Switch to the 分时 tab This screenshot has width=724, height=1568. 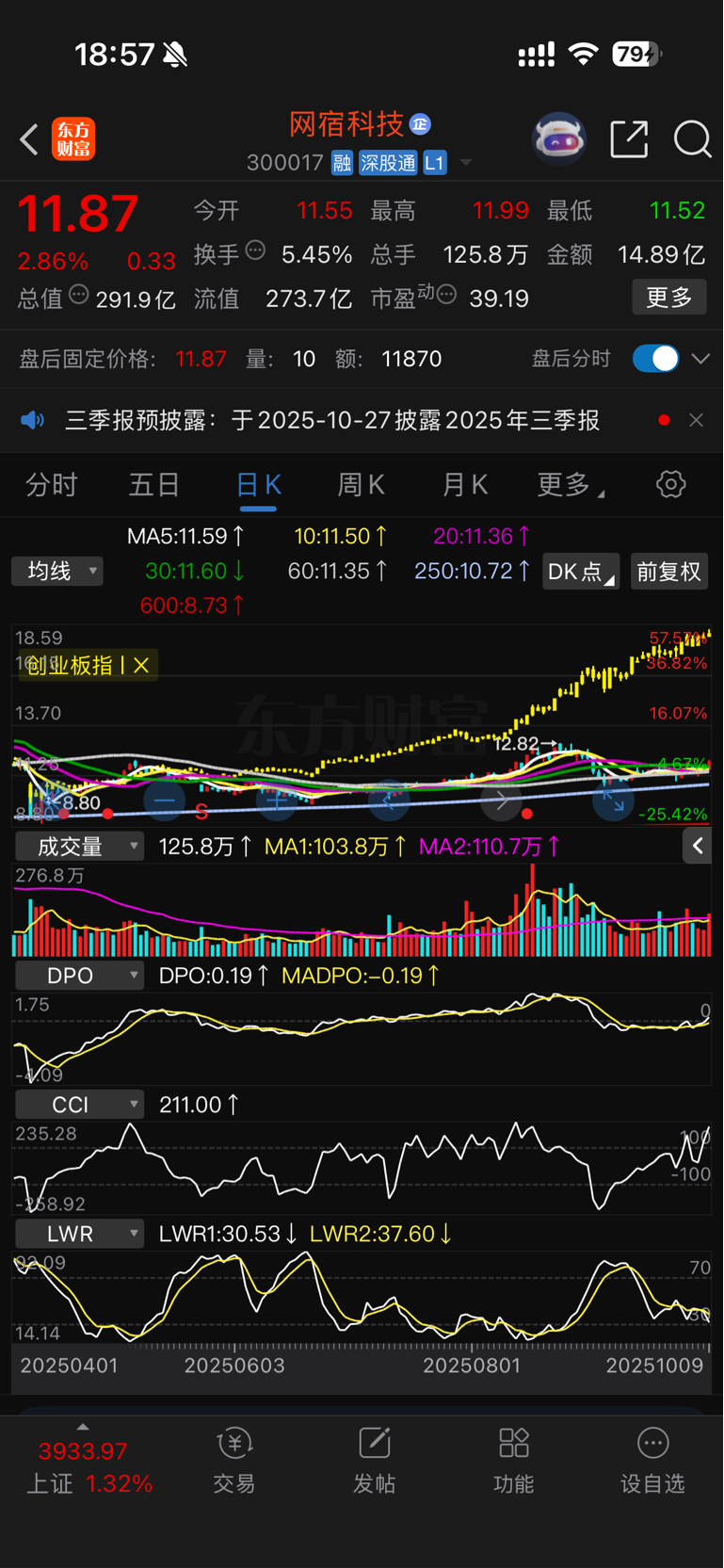(x=52, y=485)
